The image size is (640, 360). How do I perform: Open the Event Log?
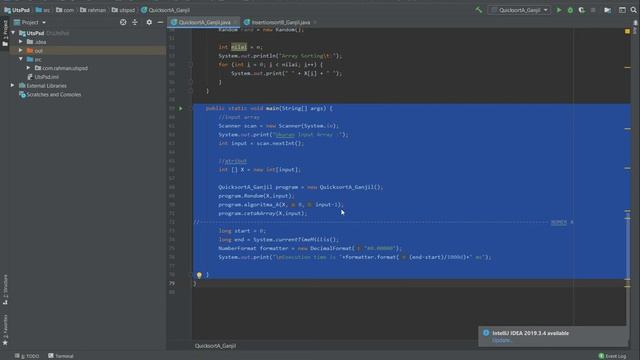pyautogui.click(x=612, y=356)
